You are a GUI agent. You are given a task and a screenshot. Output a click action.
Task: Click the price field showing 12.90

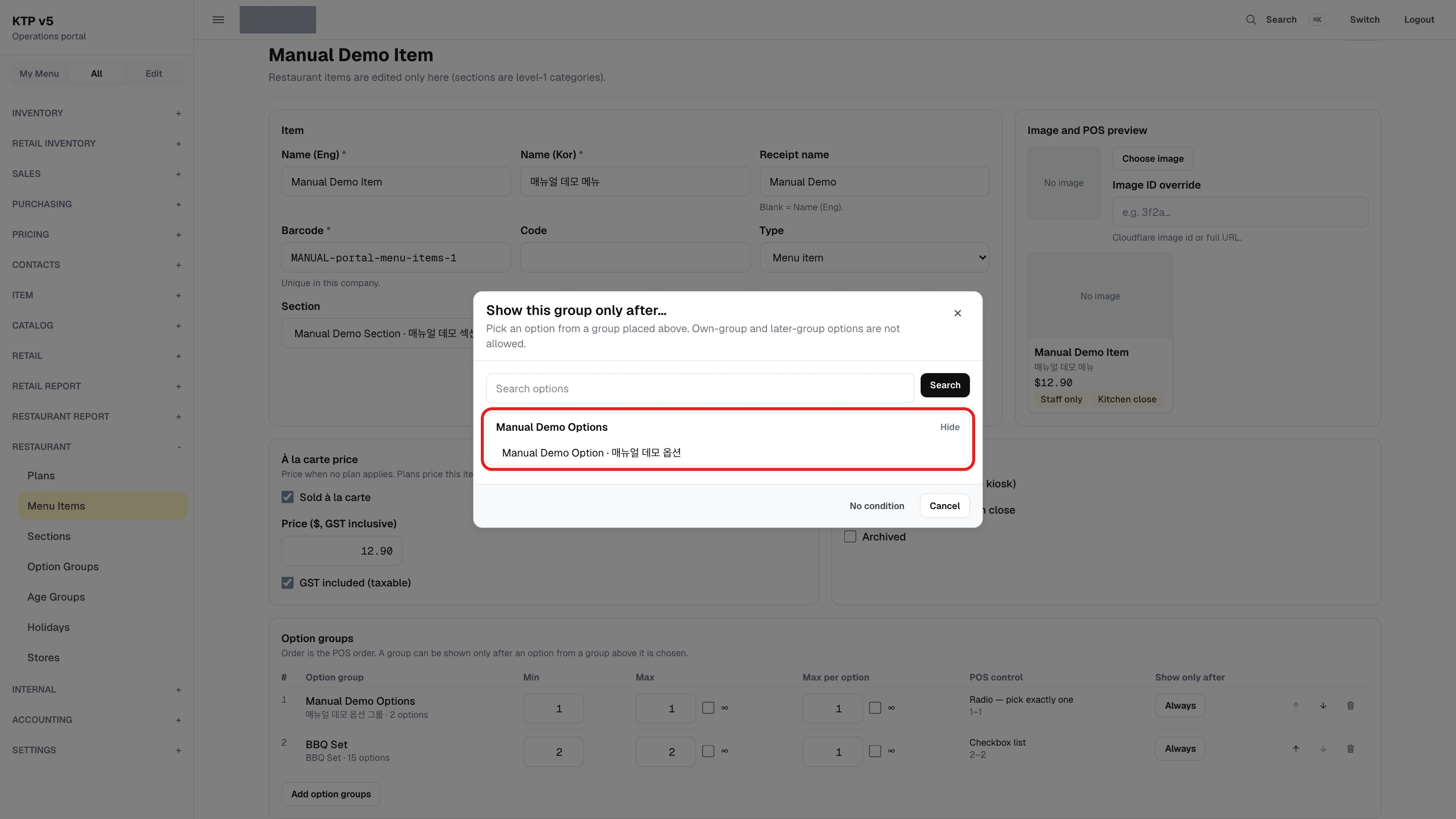(341, 551)
